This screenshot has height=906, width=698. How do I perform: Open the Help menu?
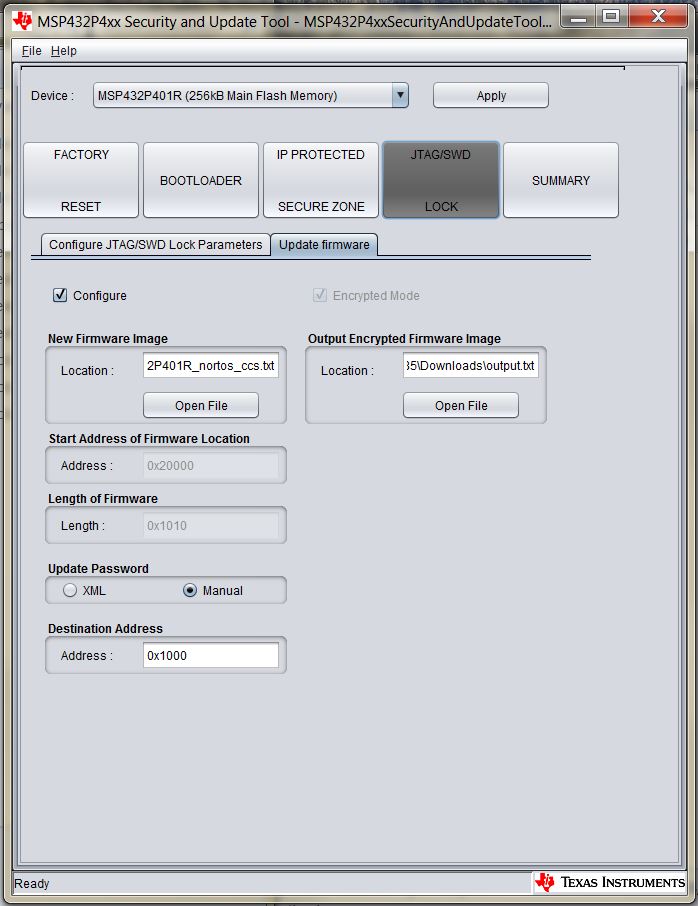pyautogui.click(x=64, y=51)
